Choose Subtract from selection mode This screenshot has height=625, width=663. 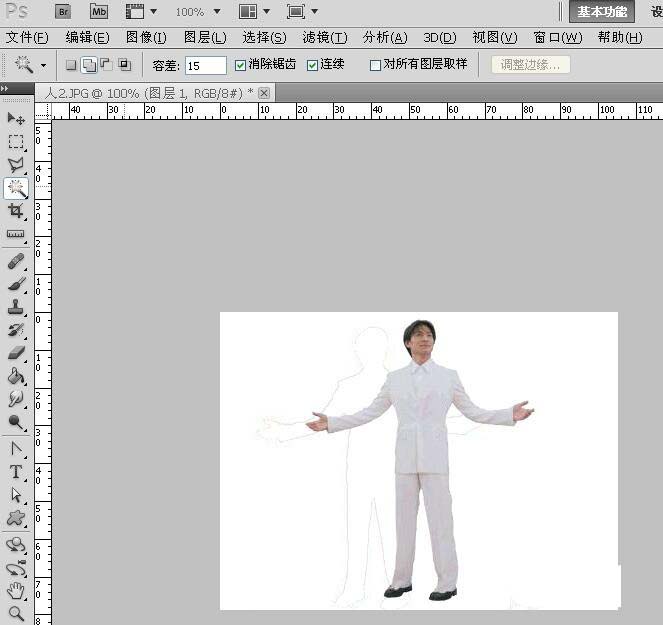pos(106,64)
